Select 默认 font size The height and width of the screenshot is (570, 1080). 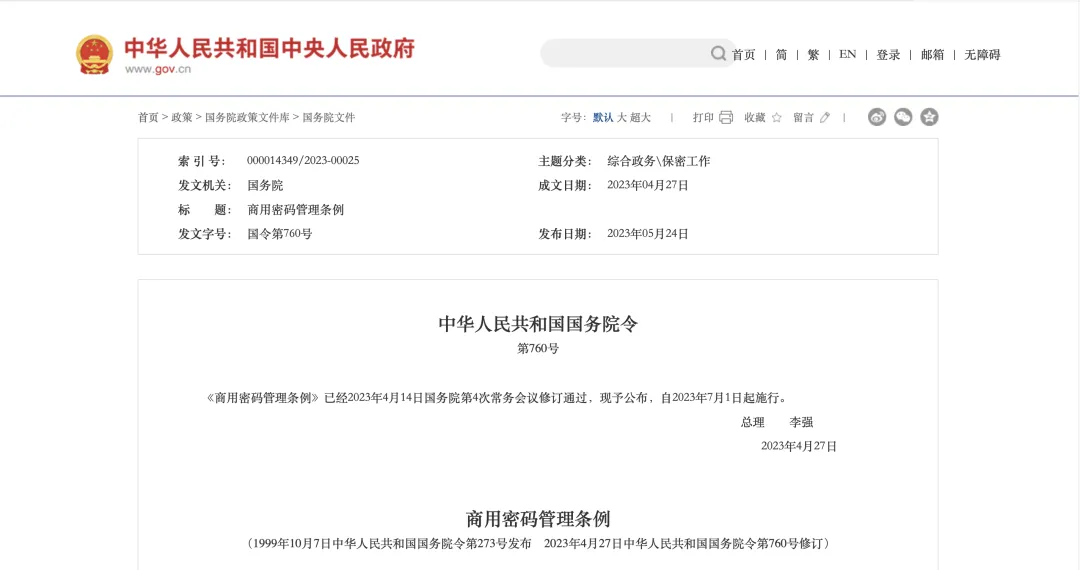[x=603, y=118]
